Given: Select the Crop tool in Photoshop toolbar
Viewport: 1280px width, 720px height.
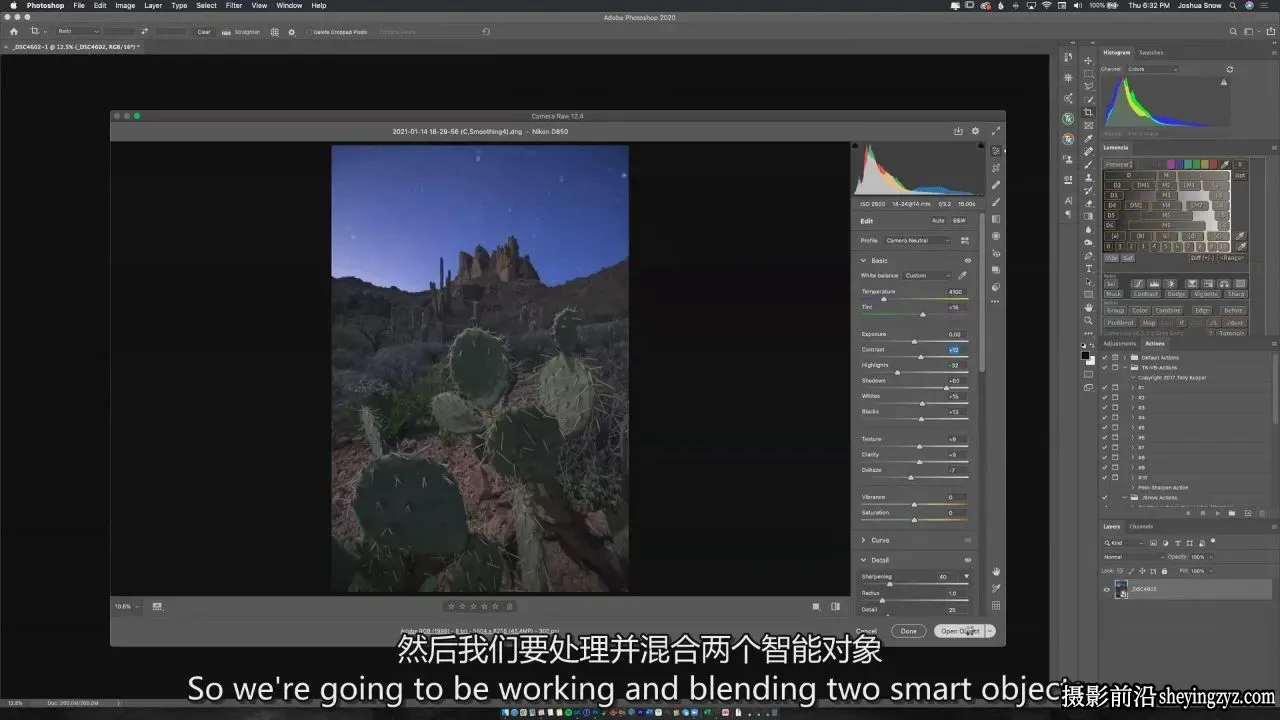Looking at the screenshot, I should [x=1089, y=112].
